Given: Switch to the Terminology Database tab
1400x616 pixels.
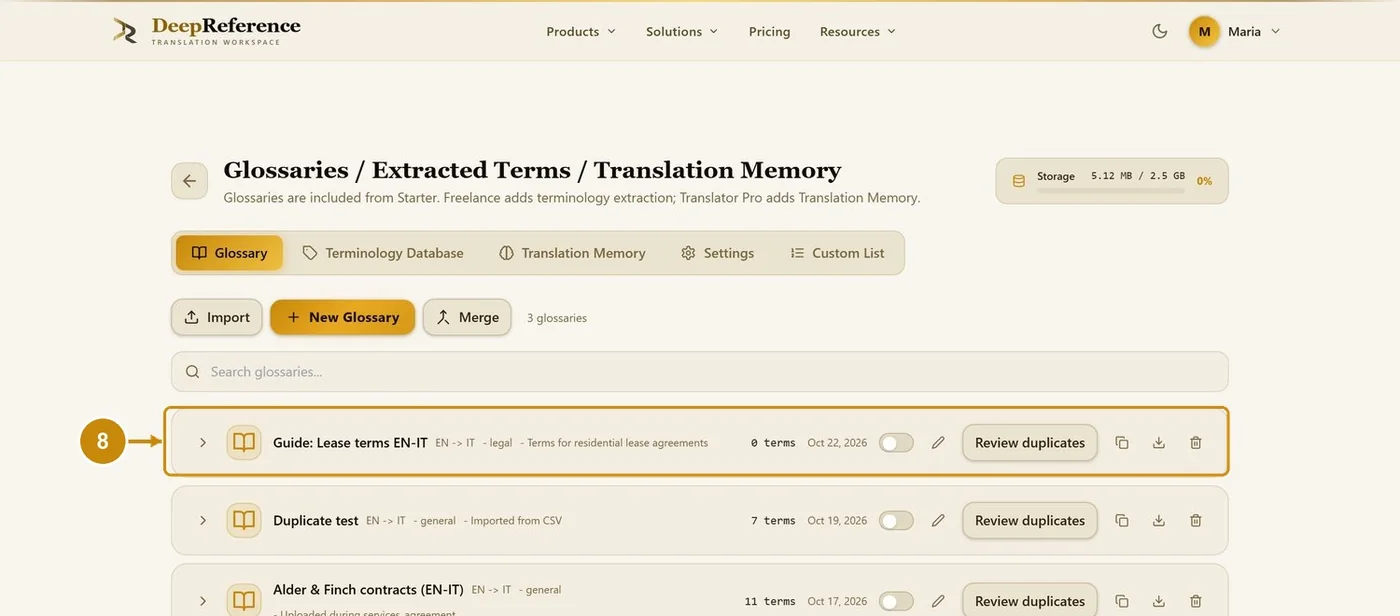Looking at the screenshot, I should 383,253.
